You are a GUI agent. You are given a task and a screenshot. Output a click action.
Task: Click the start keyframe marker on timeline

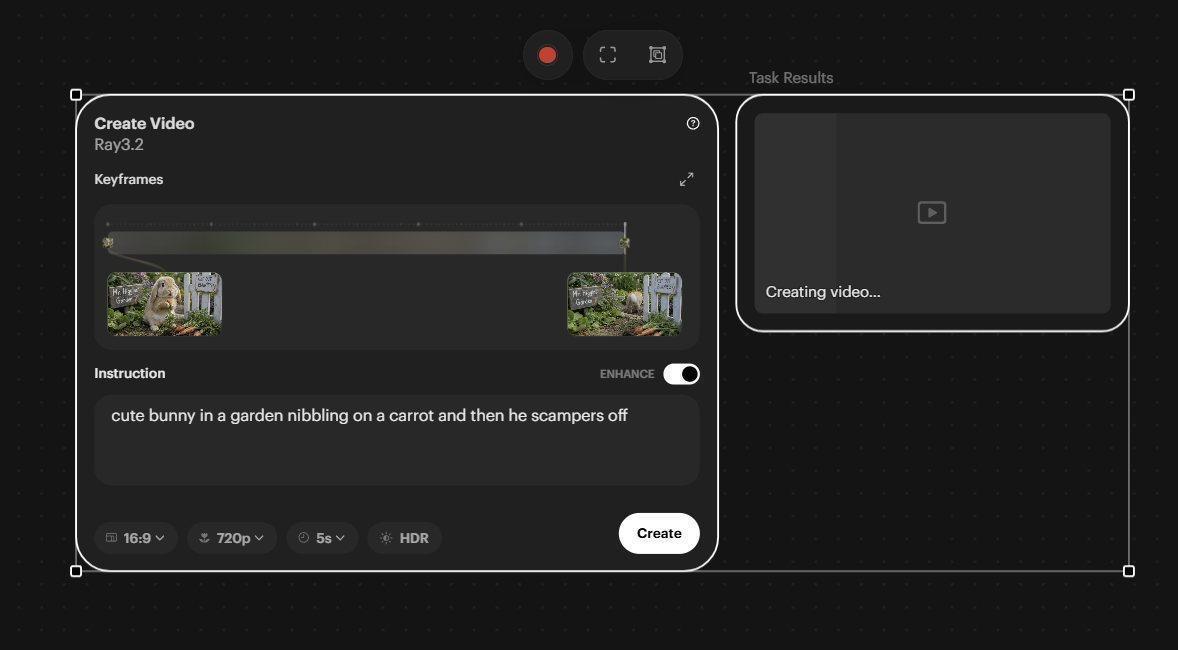click(108, 243)
